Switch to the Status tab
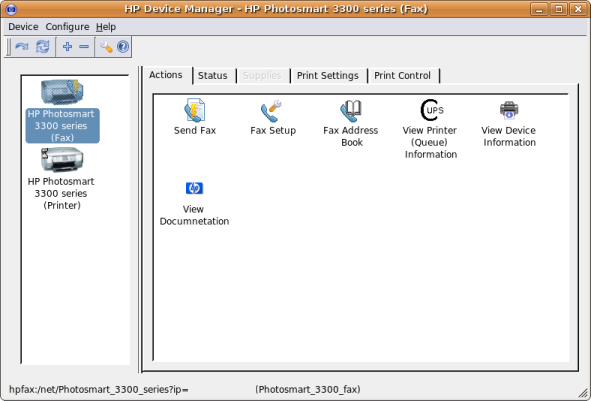The height and width of the screenshot is (401, 591). 213,76
